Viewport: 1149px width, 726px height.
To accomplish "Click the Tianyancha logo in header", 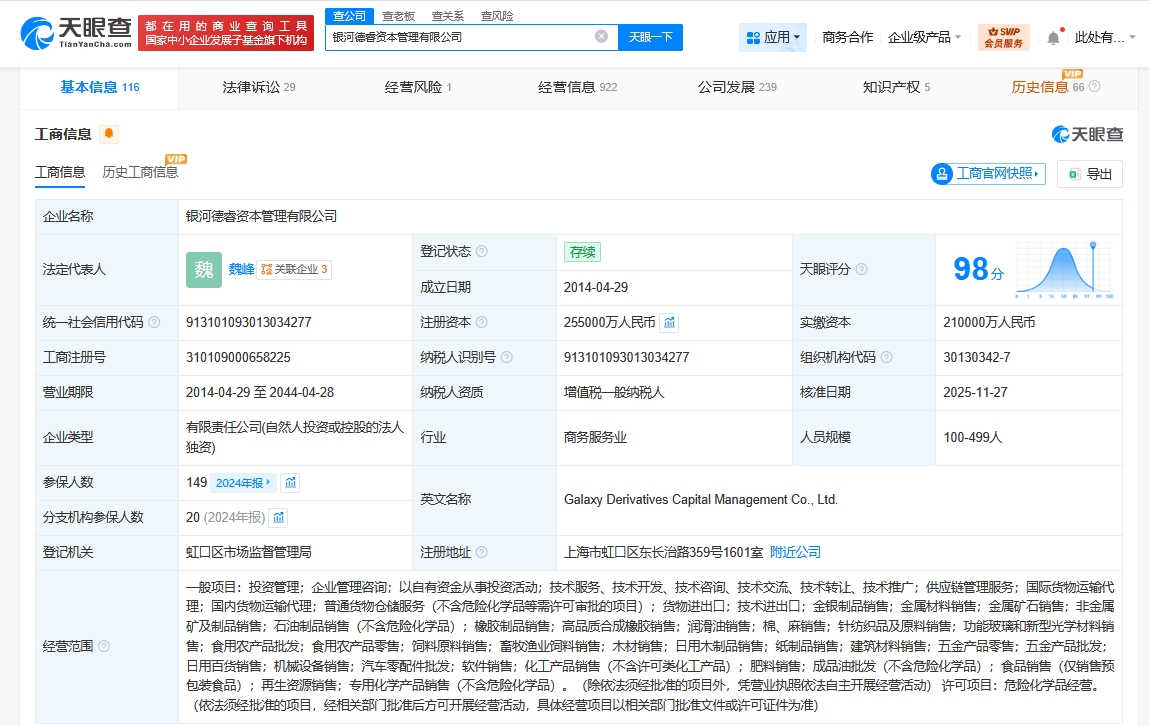I will pos(76,37).
